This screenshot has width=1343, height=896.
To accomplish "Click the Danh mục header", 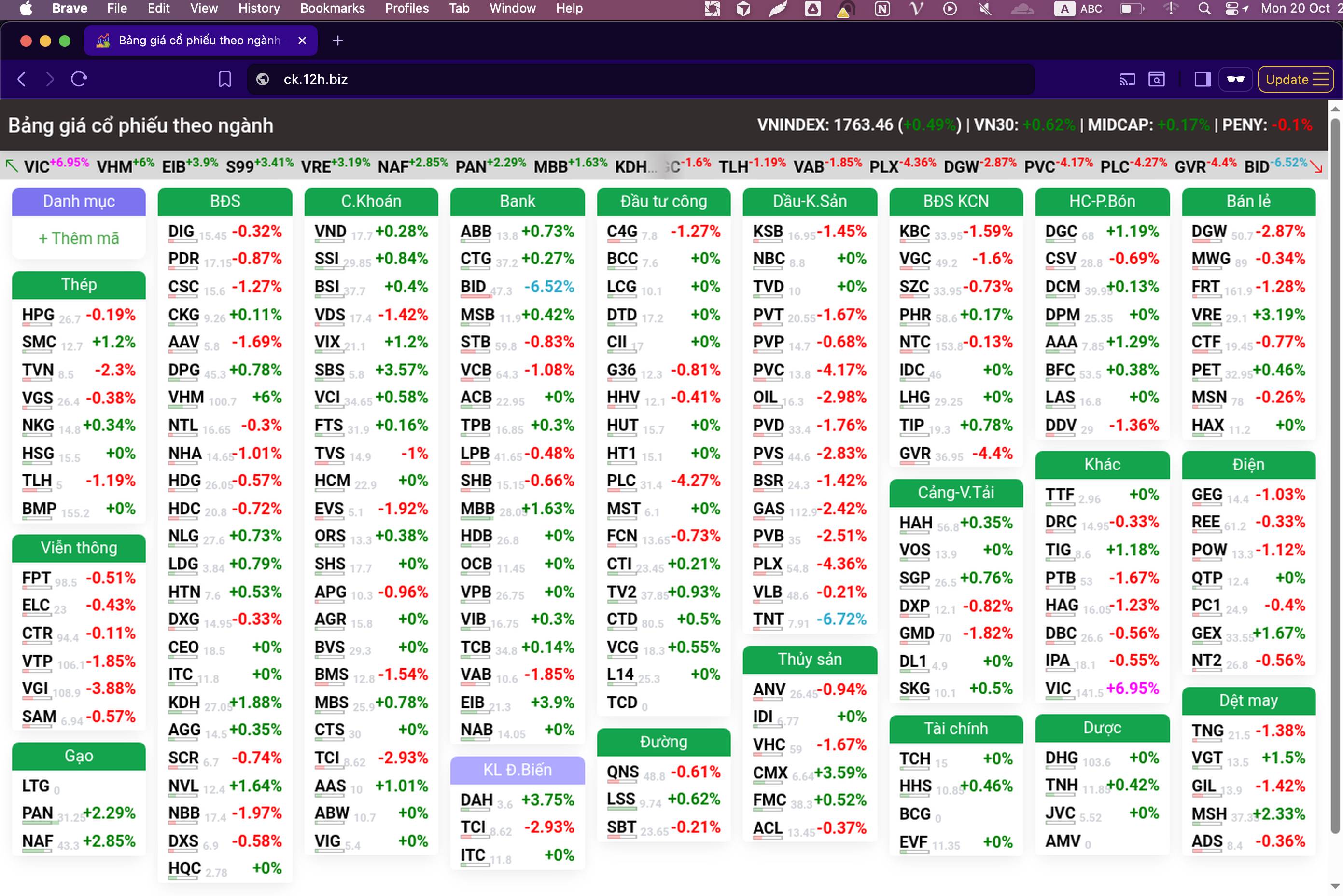I will click(x=79, y=201).
